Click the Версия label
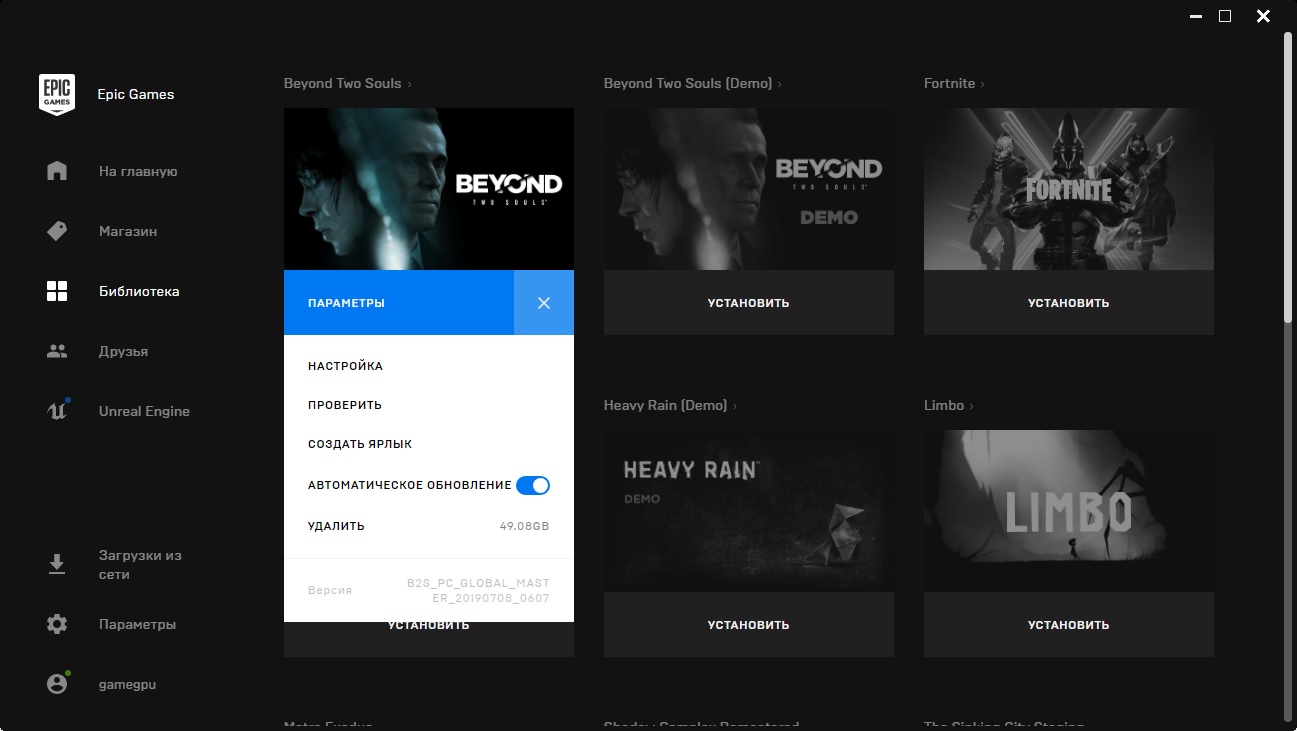The width and height of the screenshot is (1297, 731). coord(330,590)
